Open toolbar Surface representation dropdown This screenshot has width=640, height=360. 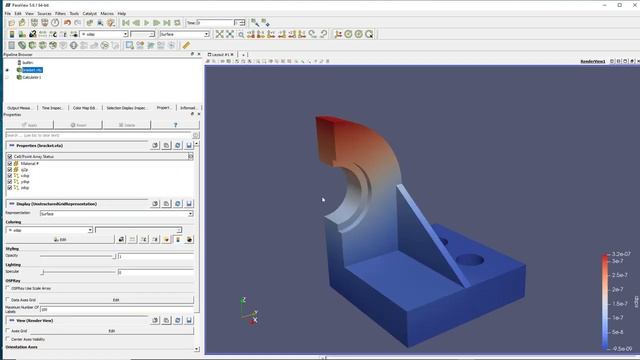184,34
